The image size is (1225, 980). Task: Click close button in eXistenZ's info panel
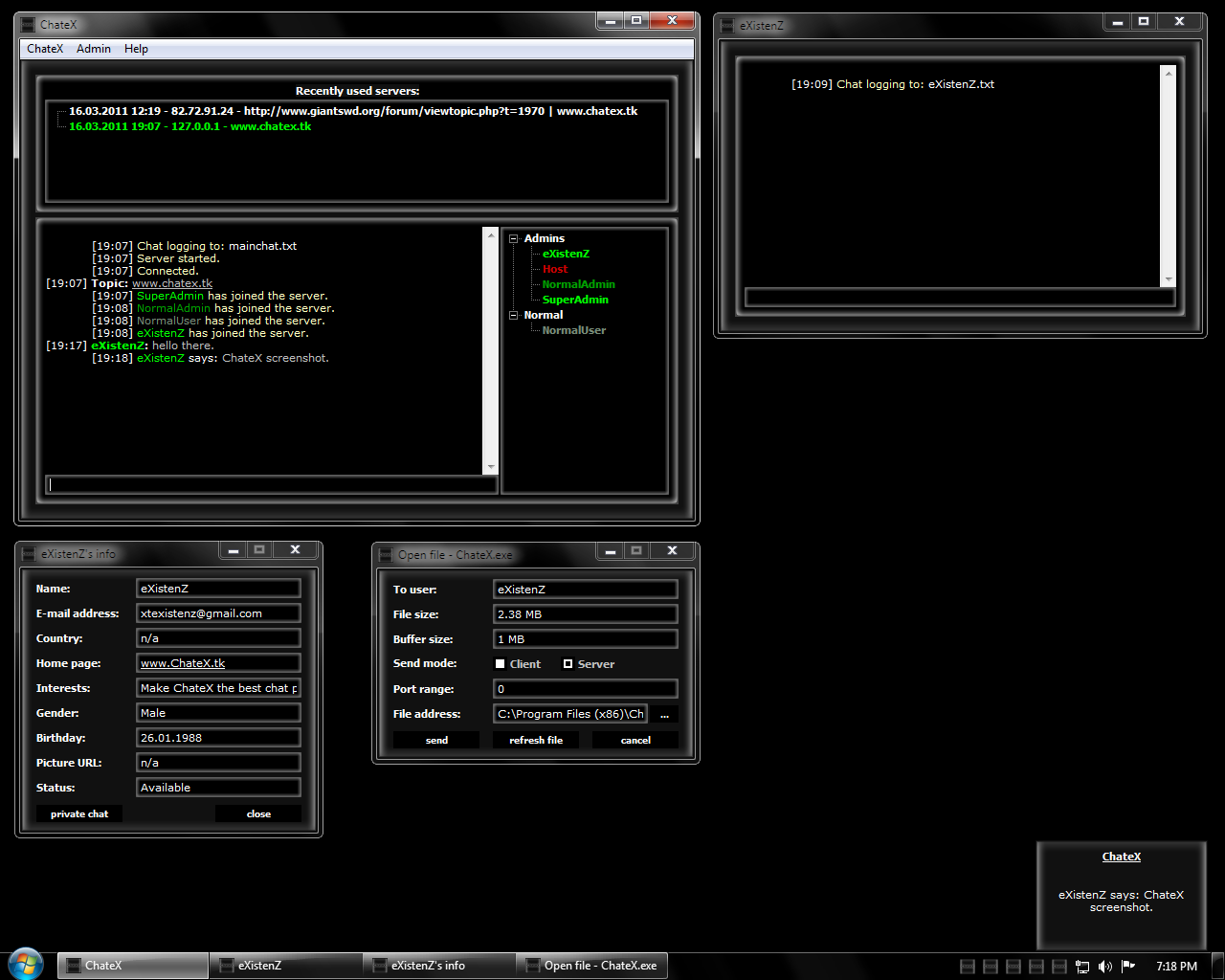pos(258,814)
